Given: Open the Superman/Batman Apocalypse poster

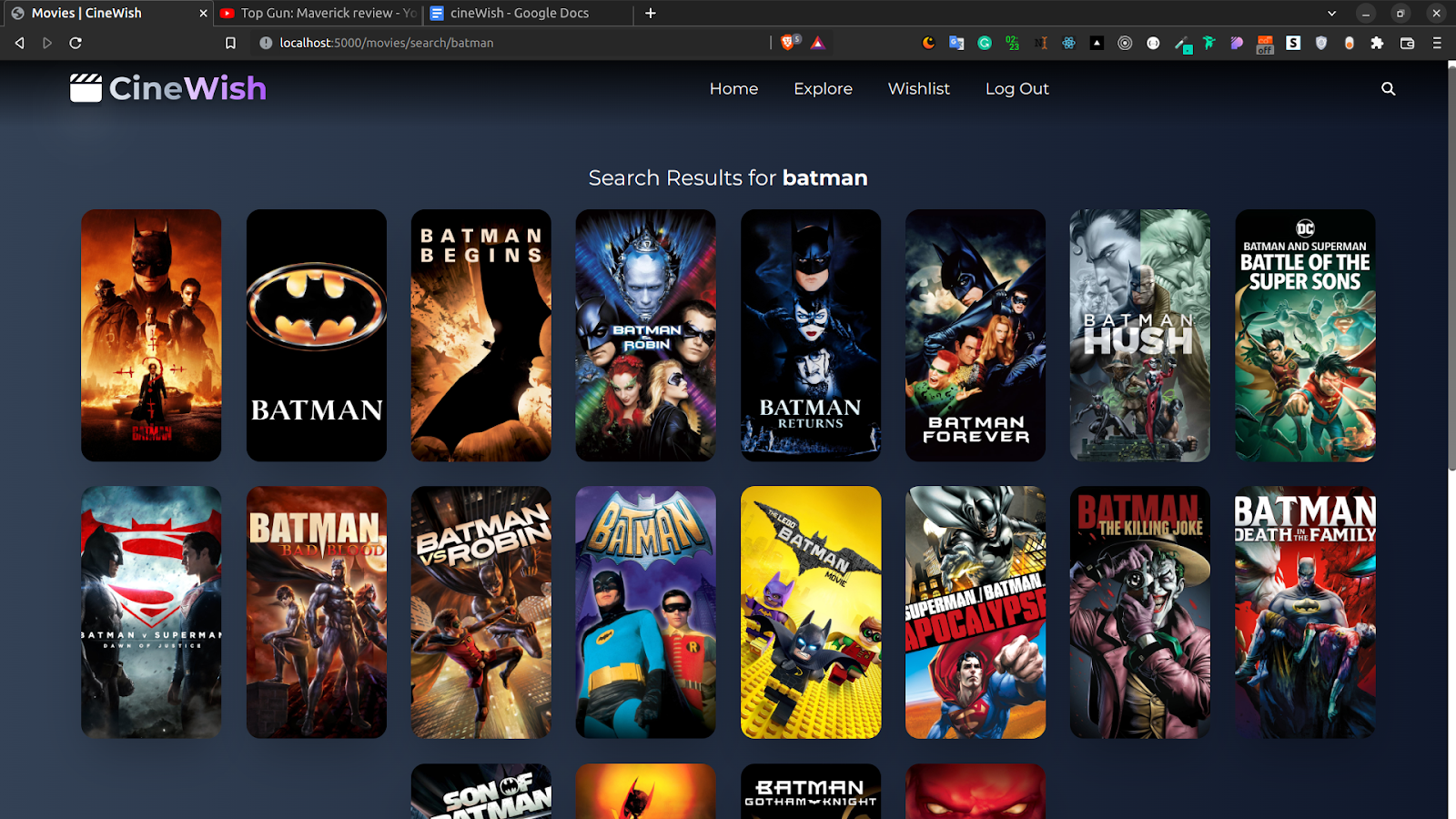Looking at the screenshot, I should [976, 612].
